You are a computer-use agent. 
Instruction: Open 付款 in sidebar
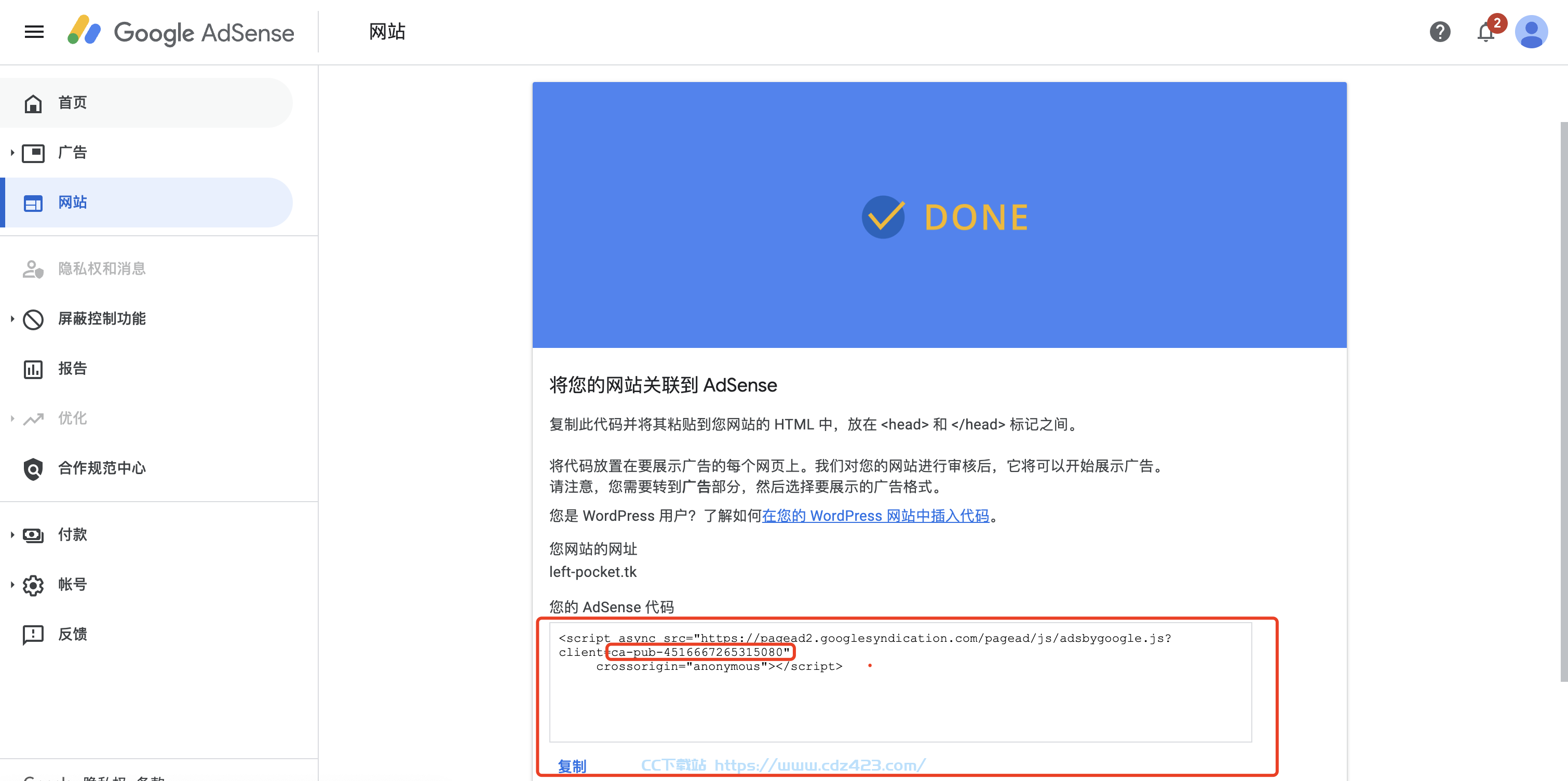146,535
